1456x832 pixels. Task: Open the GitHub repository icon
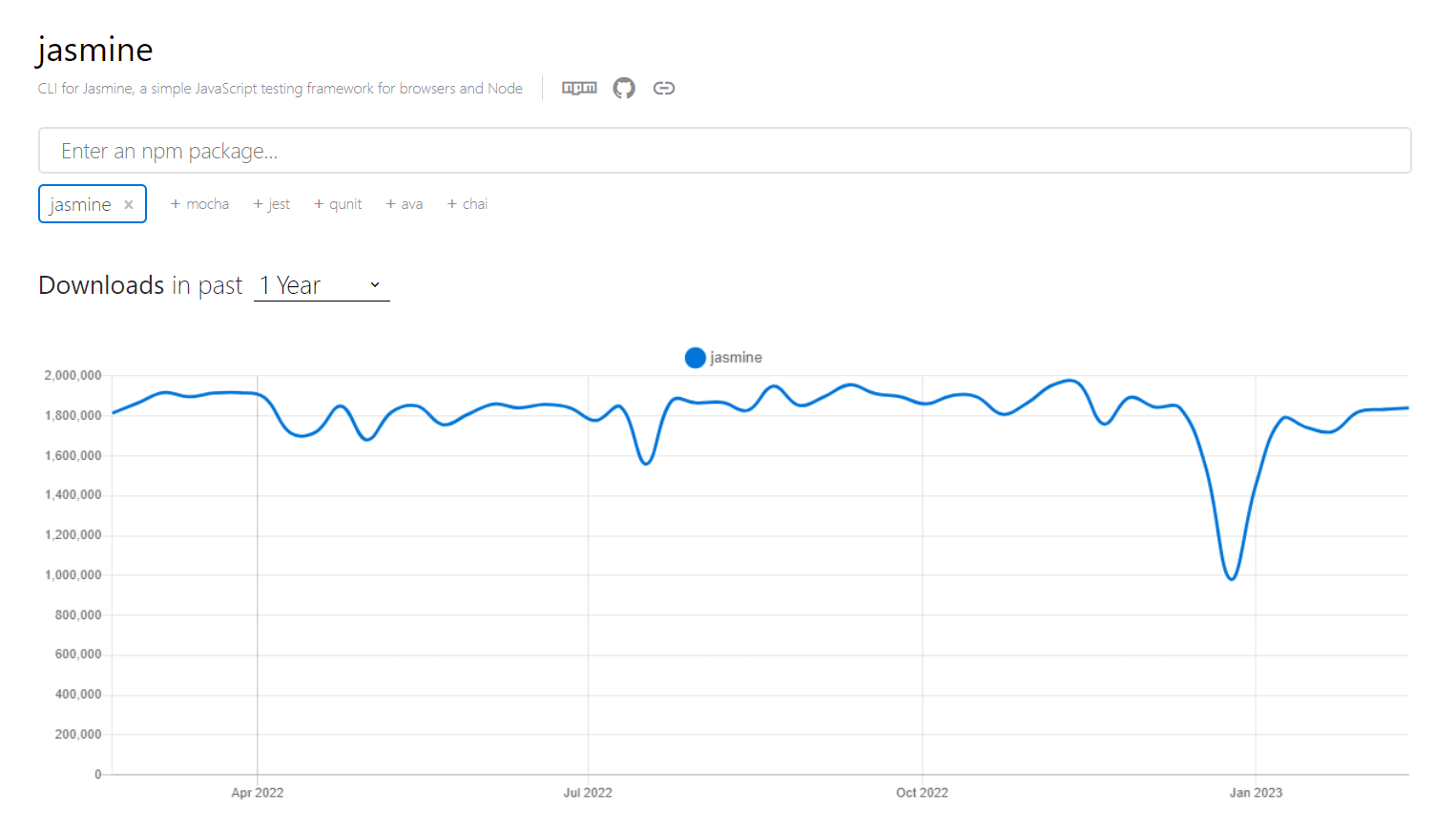tap(624, 88)
